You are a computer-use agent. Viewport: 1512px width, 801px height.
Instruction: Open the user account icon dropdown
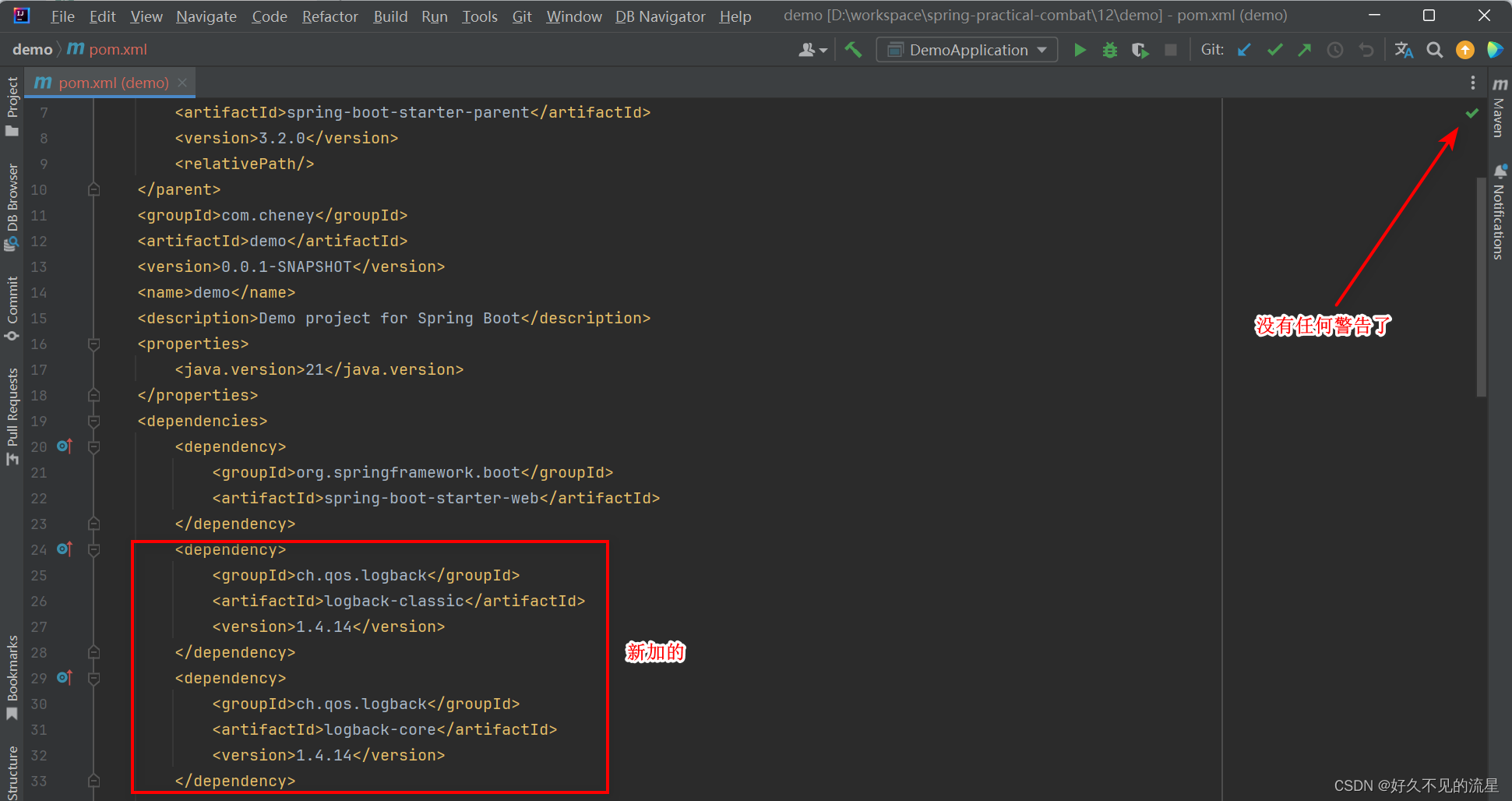point(812,50)
